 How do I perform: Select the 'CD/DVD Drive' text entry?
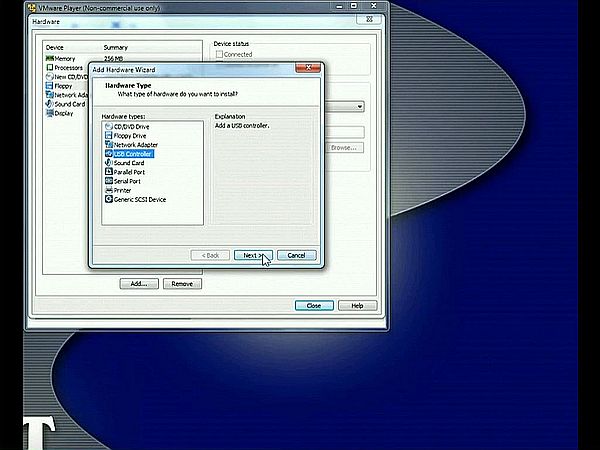[131, 127]
